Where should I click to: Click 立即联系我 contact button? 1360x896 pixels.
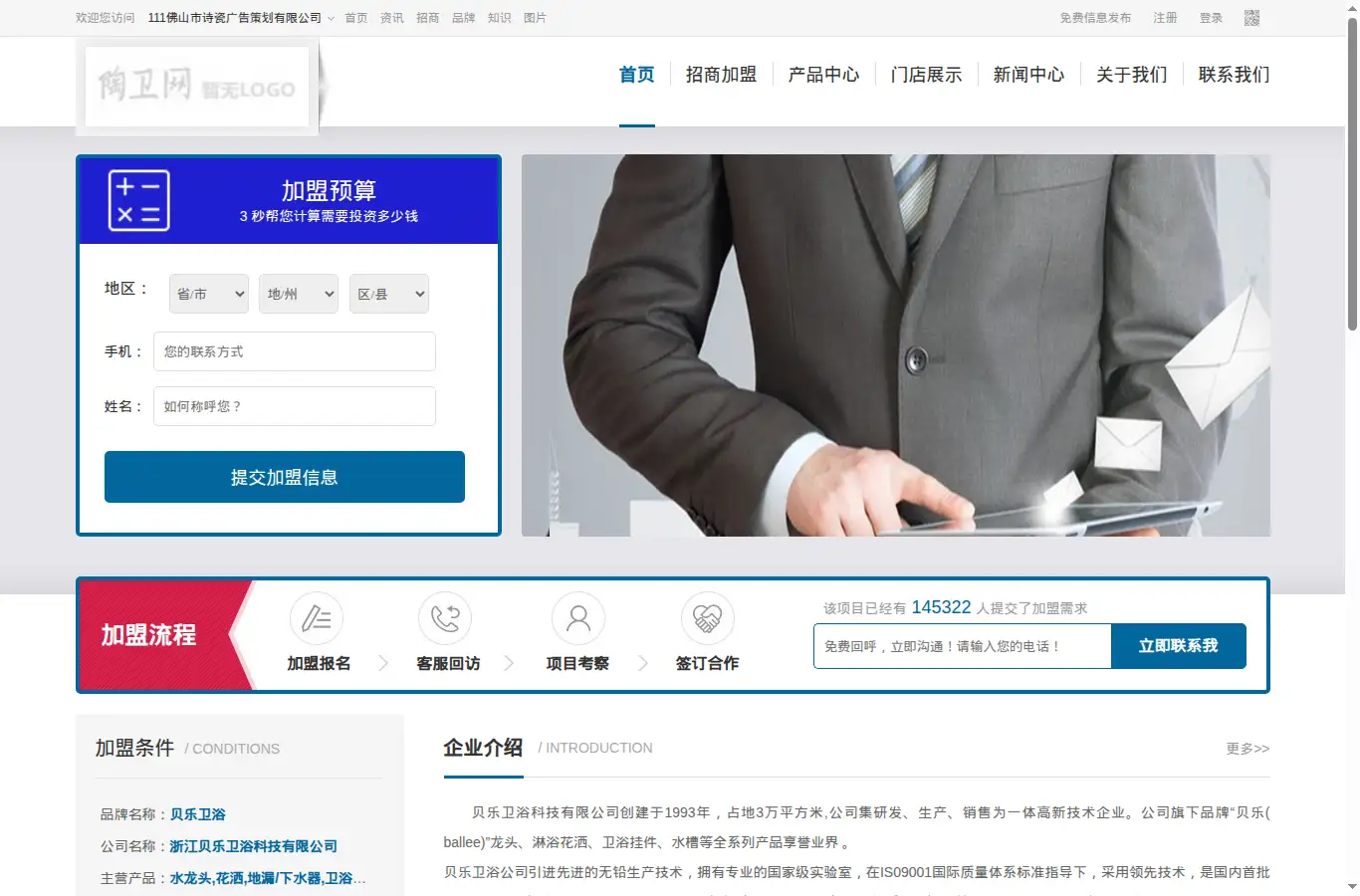click(1179, 646)
